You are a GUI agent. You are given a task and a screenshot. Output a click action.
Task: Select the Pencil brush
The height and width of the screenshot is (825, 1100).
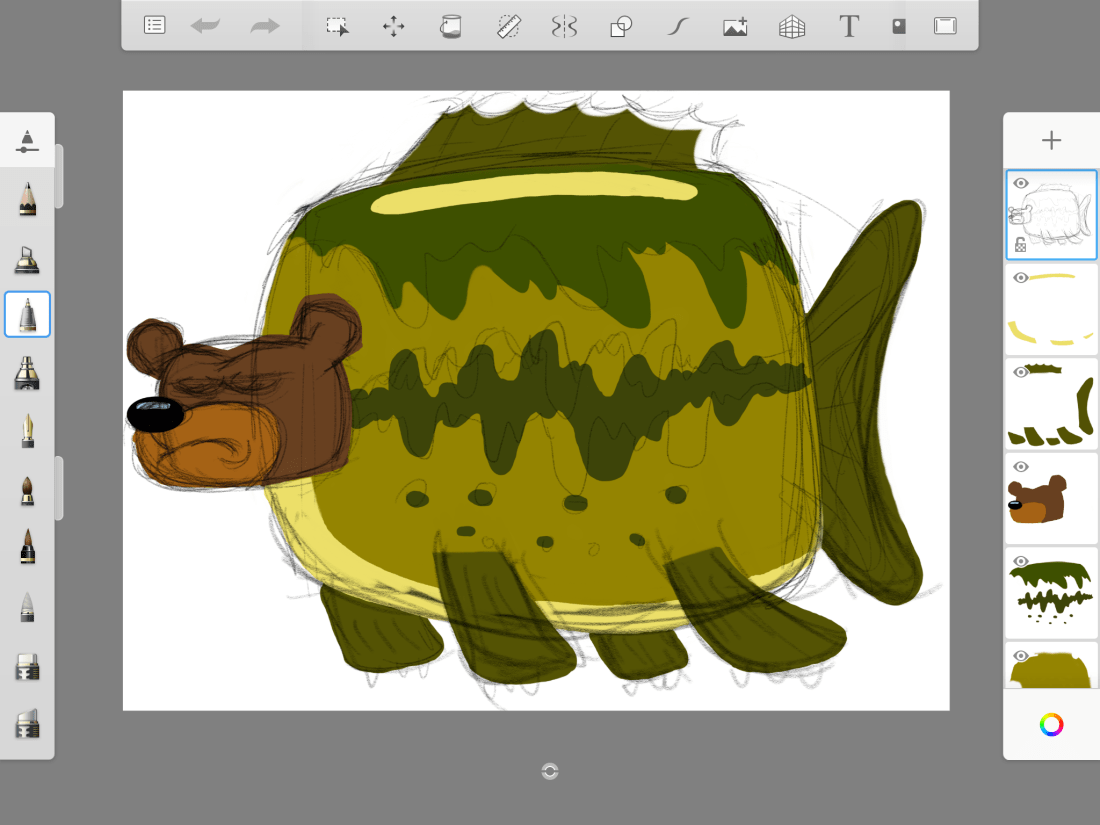tap(27, 199)
